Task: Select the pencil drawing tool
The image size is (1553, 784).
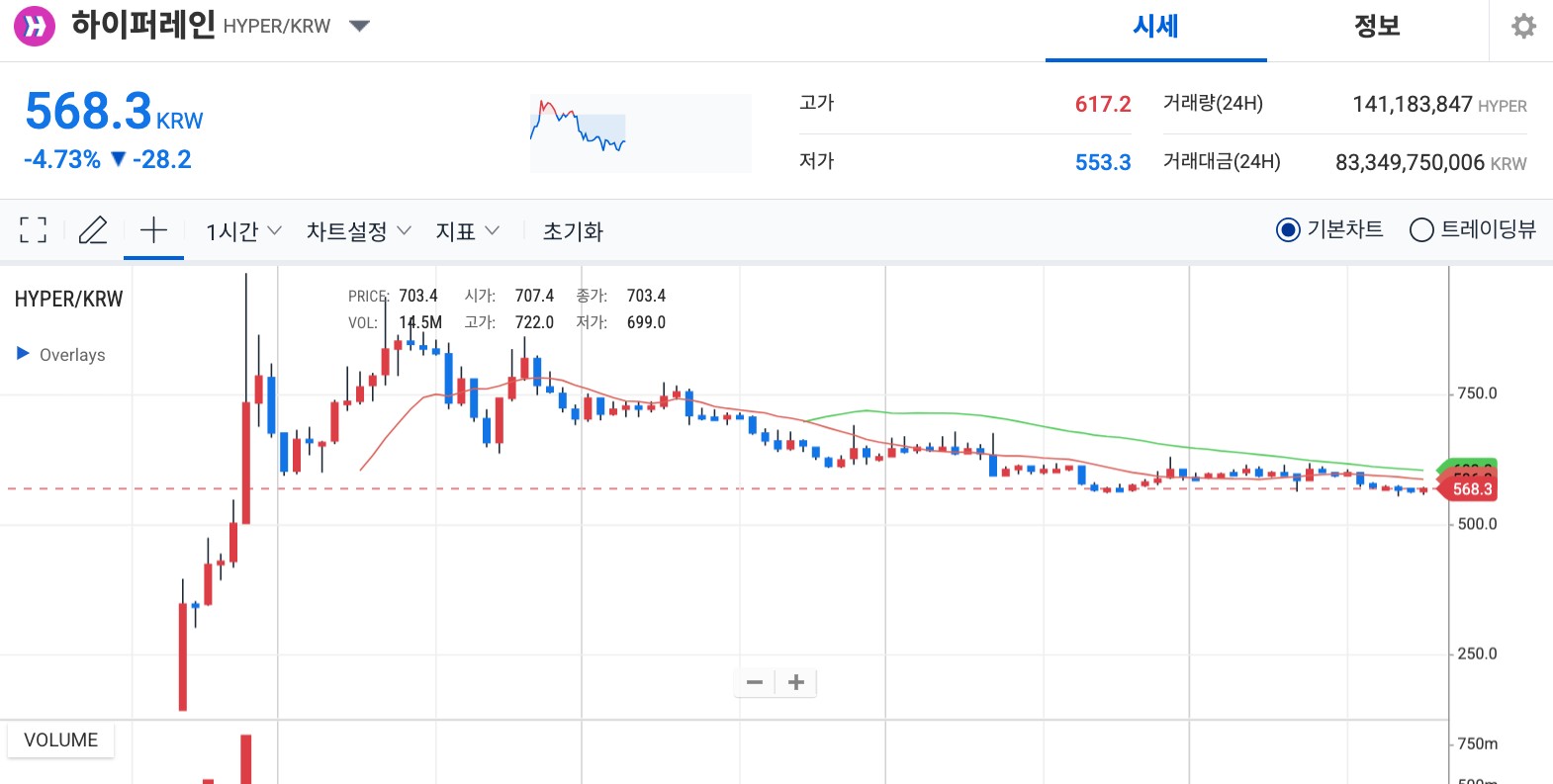Action: (x=93, y=230)
